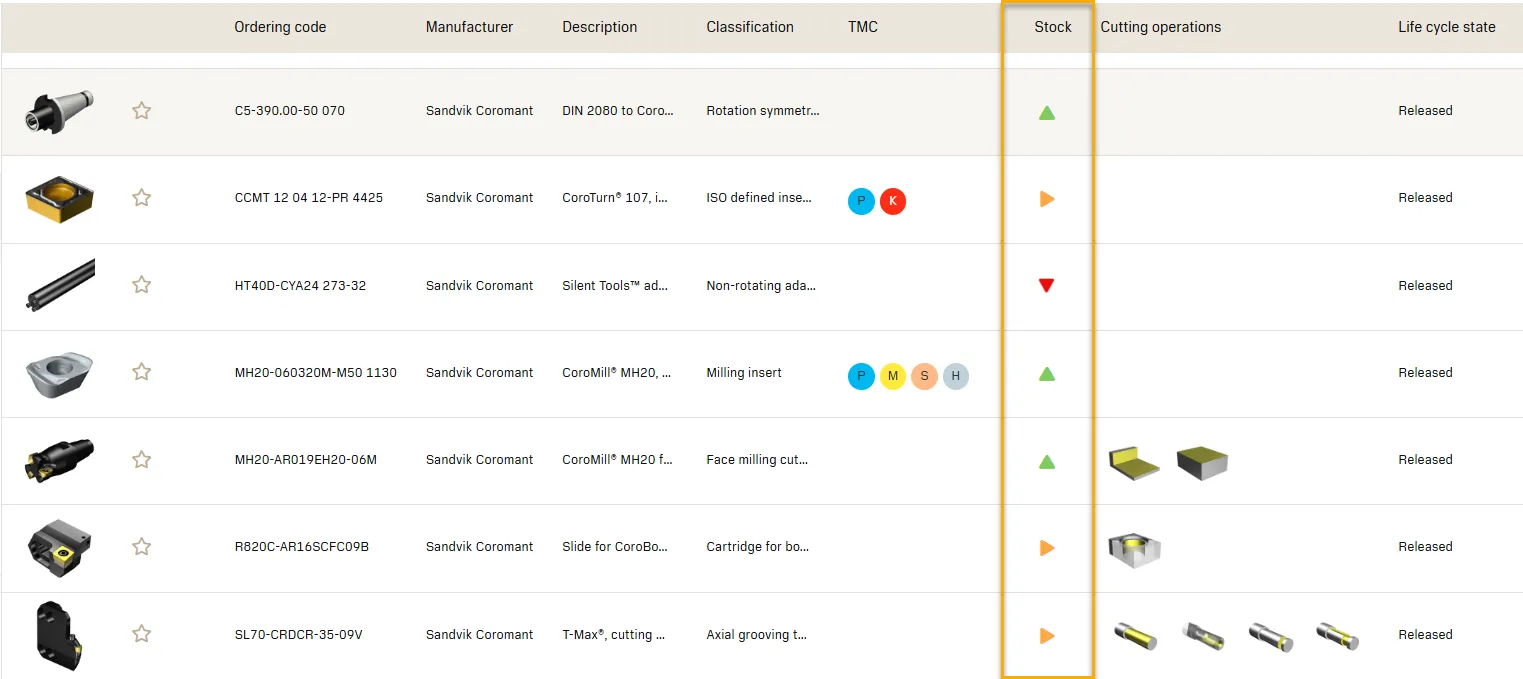Image resolution: width=1523 pixels, height=679 pixels.
Task: Toggle favorite star for SL70-CRDCR-35-09V
Action: 142,634
